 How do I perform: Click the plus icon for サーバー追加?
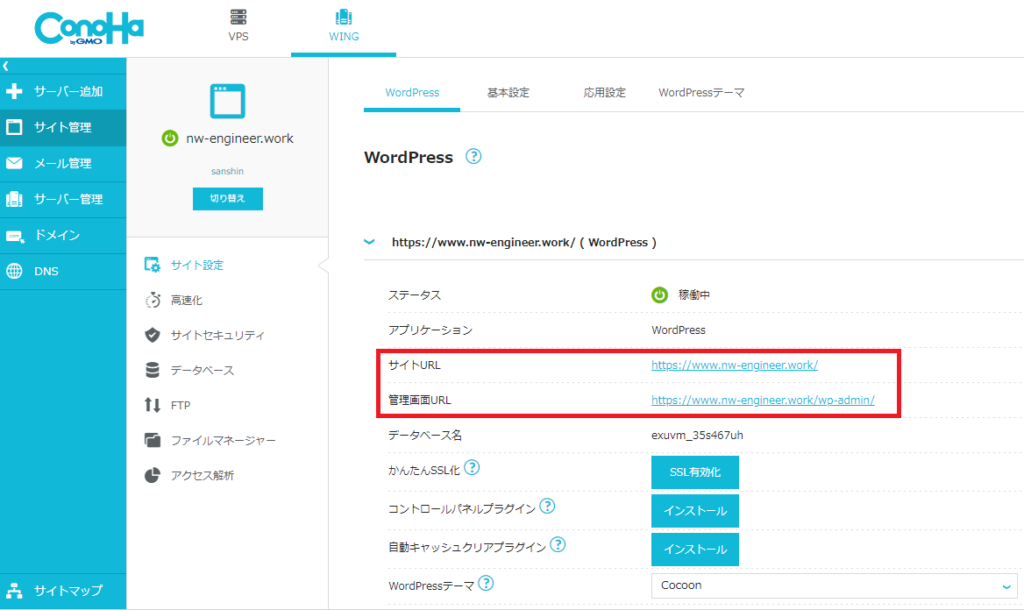click(x=14, y=91)
